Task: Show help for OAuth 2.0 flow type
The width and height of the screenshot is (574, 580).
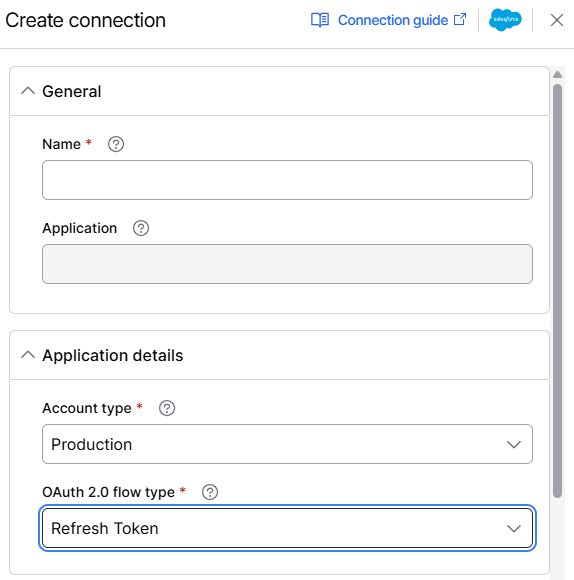Action: pyautogui.click(x=210, y=492)
